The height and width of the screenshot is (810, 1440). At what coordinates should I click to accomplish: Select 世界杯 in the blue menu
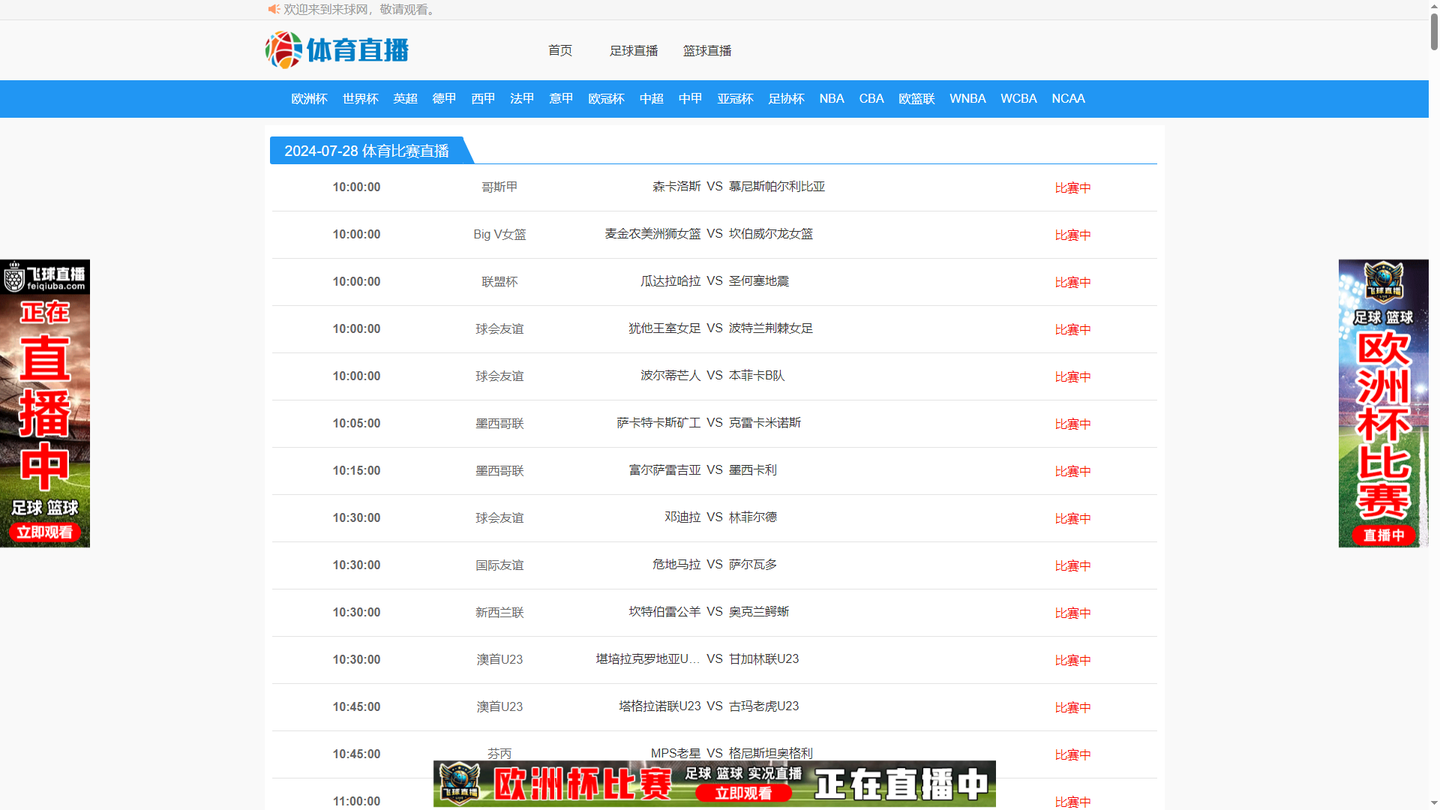(x=360, y=98)
